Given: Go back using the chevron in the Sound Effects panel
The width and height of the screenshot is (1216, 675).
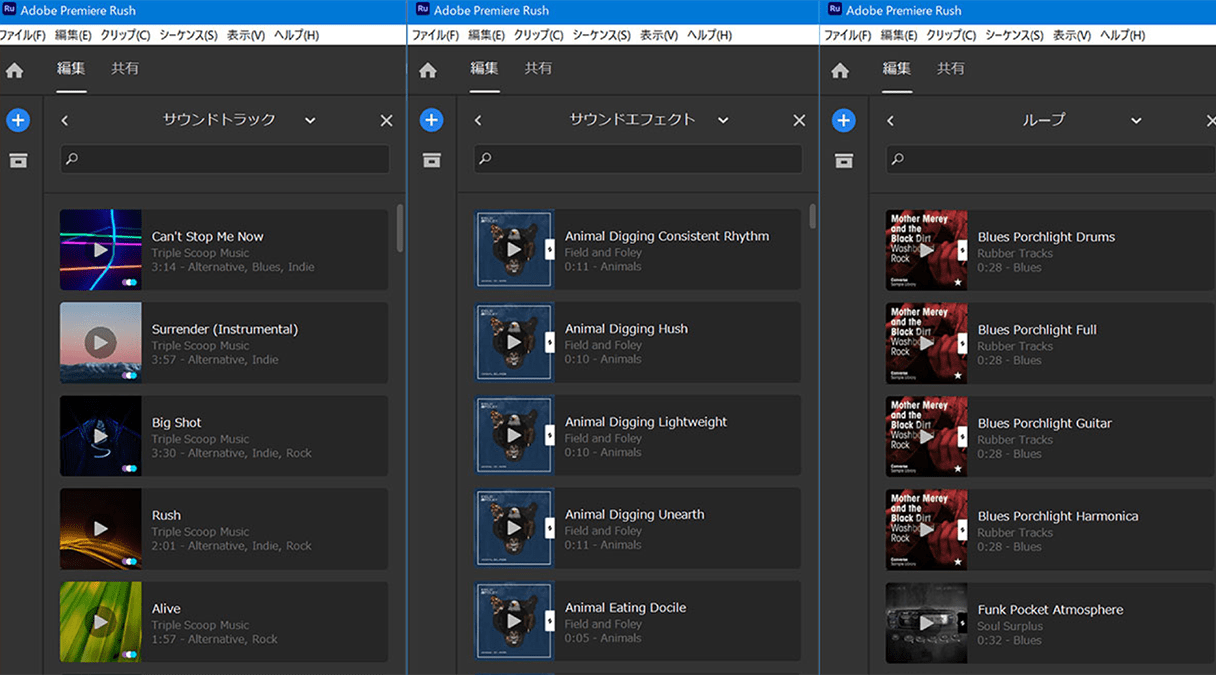Looking at the screenshot, I should click(477, 119).
